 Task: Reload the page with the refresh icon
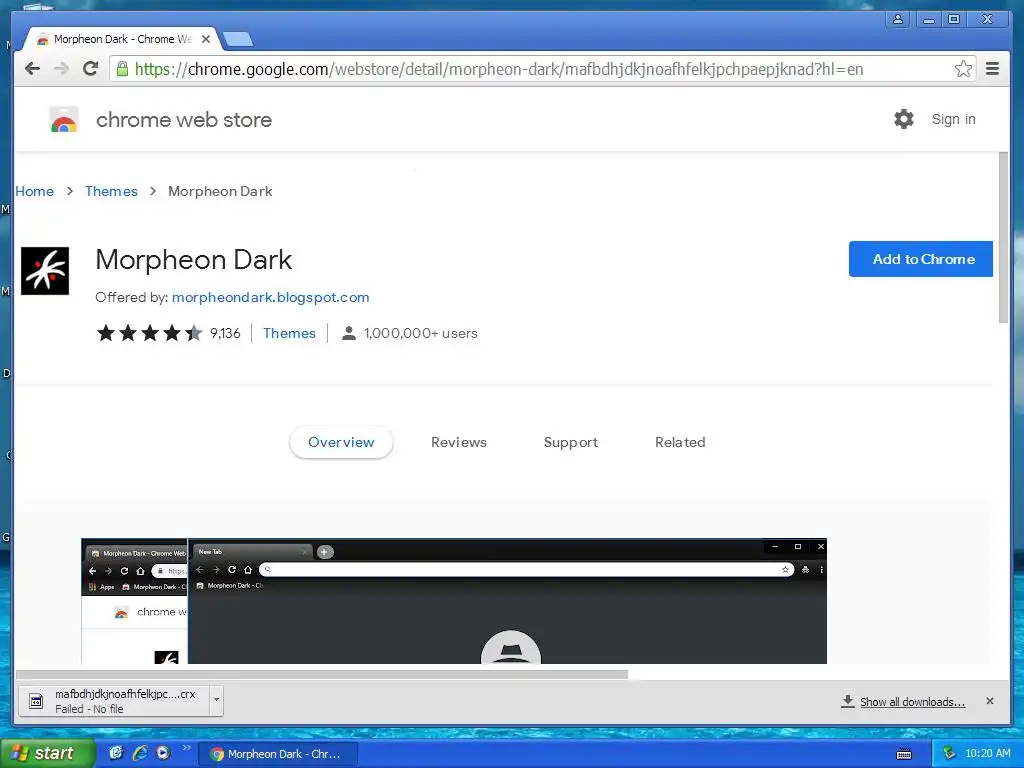pos(91,69)
